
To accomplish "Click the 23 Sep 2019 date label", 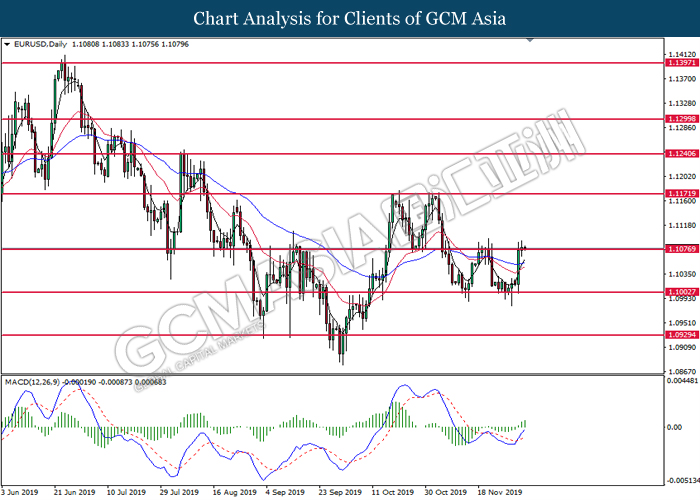I will click(x=340, y=492).
